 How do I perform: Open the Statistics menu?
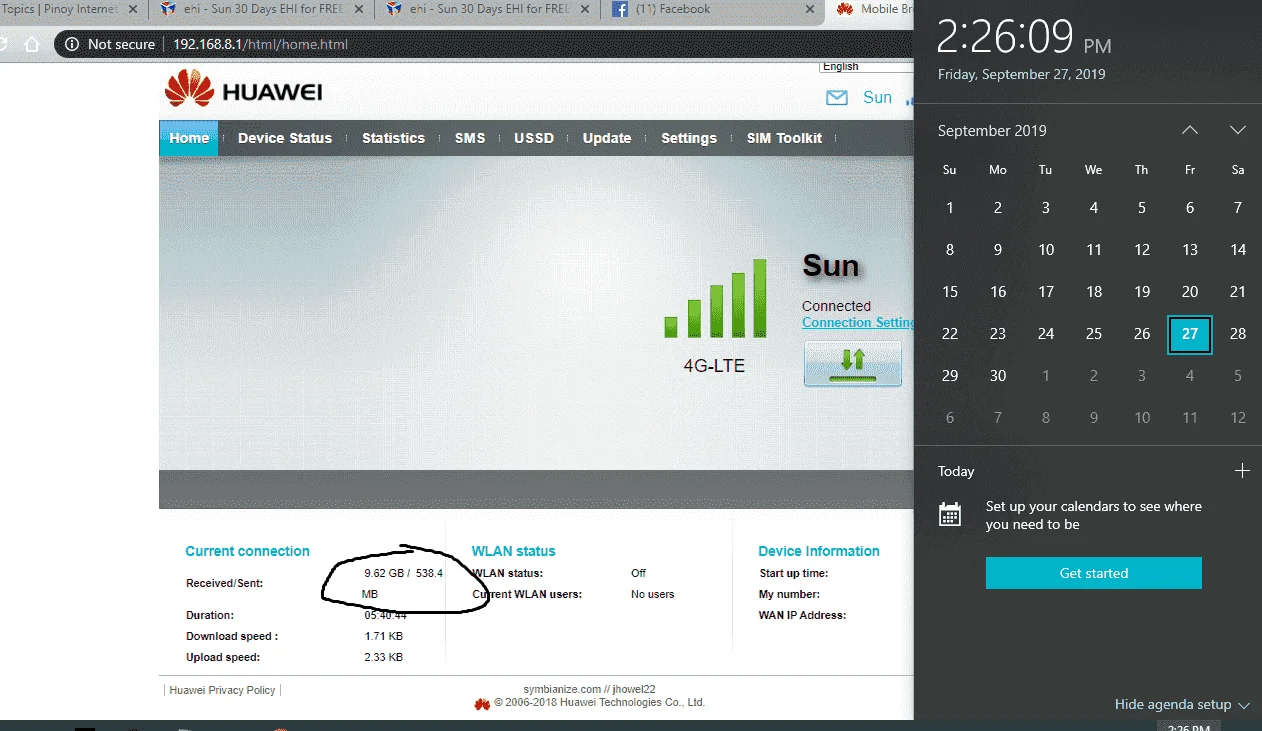point(393,138)
